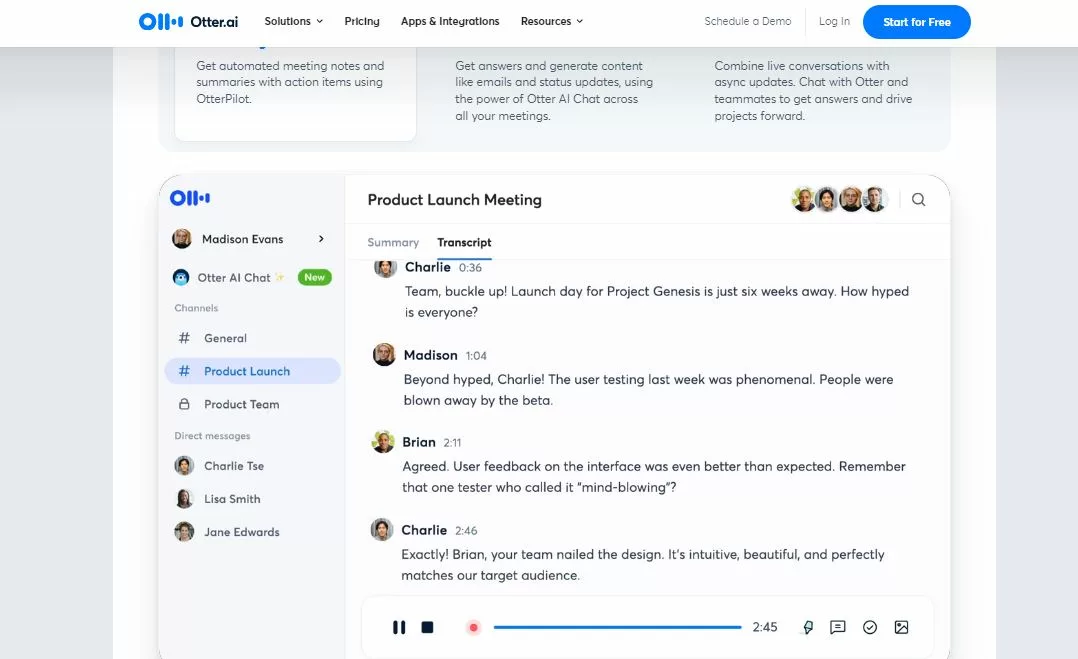Viewport: 1078px width, 659px height.
Task: Click Jane Edwards' avatar in direct messages
Action: coord(184,532)
